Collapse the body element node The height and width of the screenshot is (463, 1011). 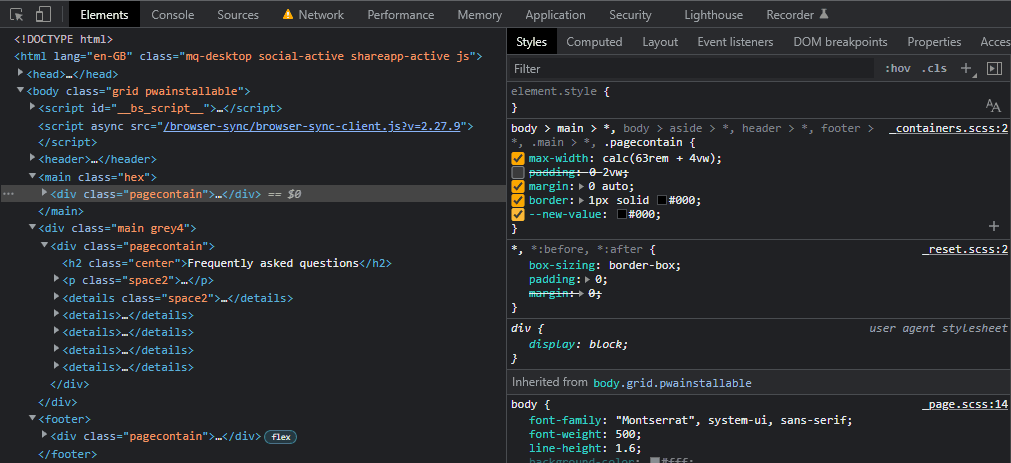tap(21, 91)
